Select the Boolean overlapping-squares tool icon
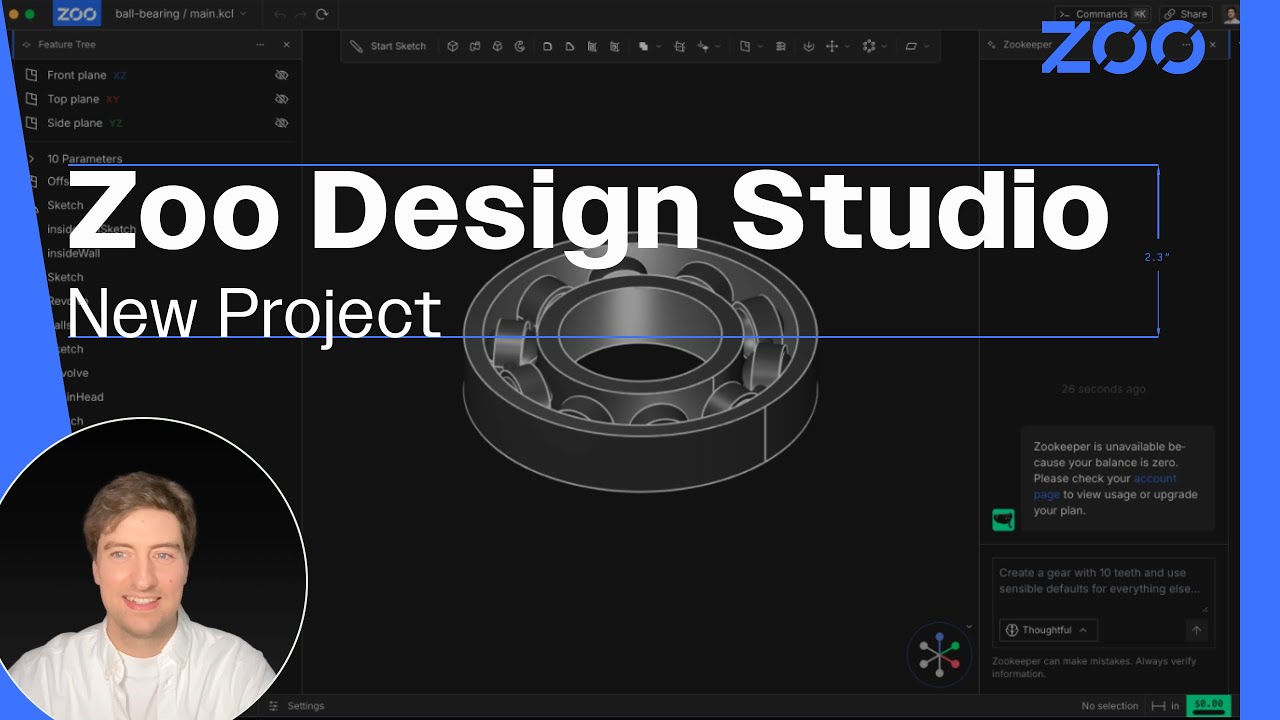The height and width of the screenshot is (720, 1280). (x=643, y=46)
